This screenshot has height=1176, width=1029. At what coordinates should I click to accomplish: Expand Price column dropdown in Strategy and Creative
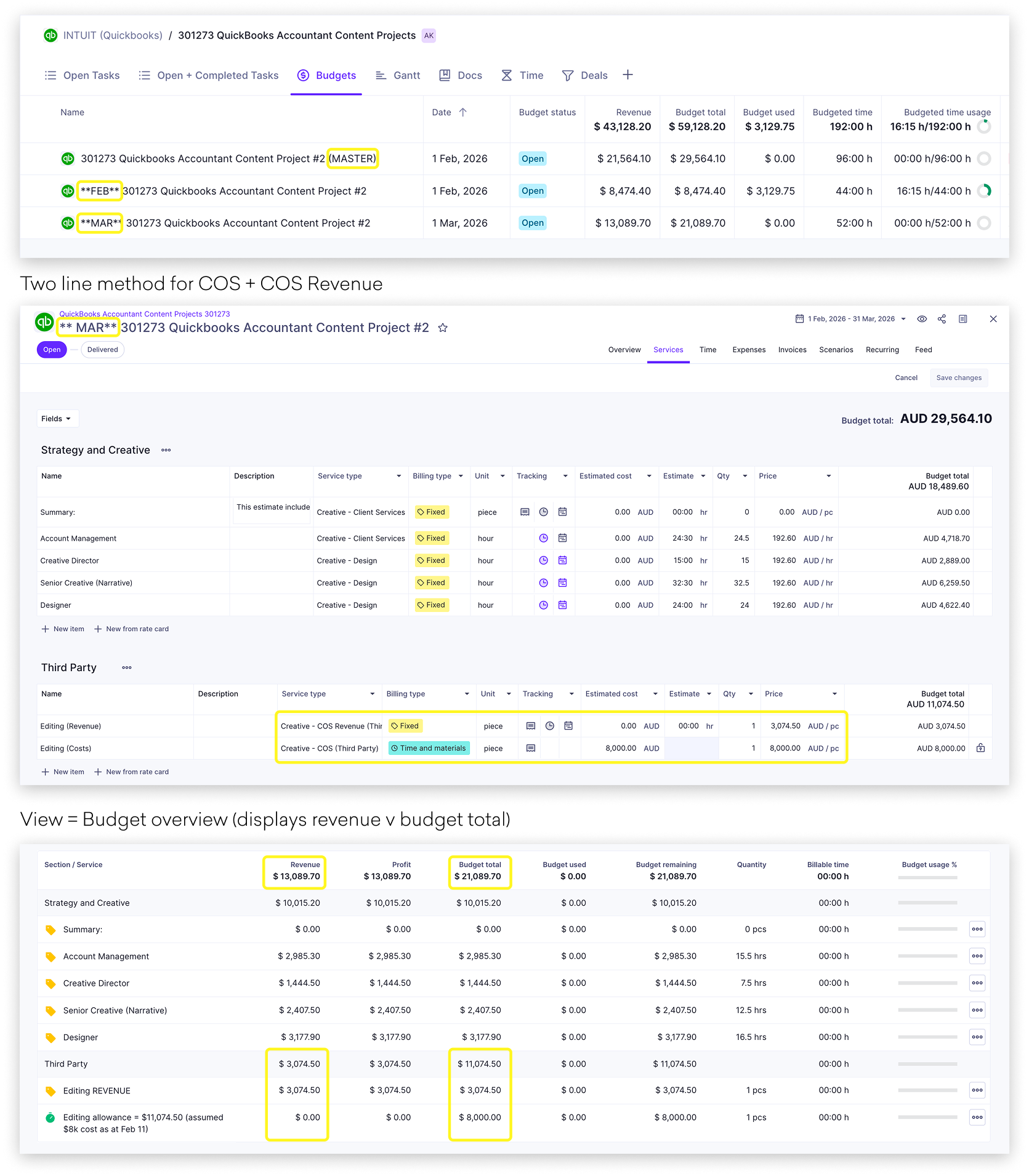click(829, 476)
